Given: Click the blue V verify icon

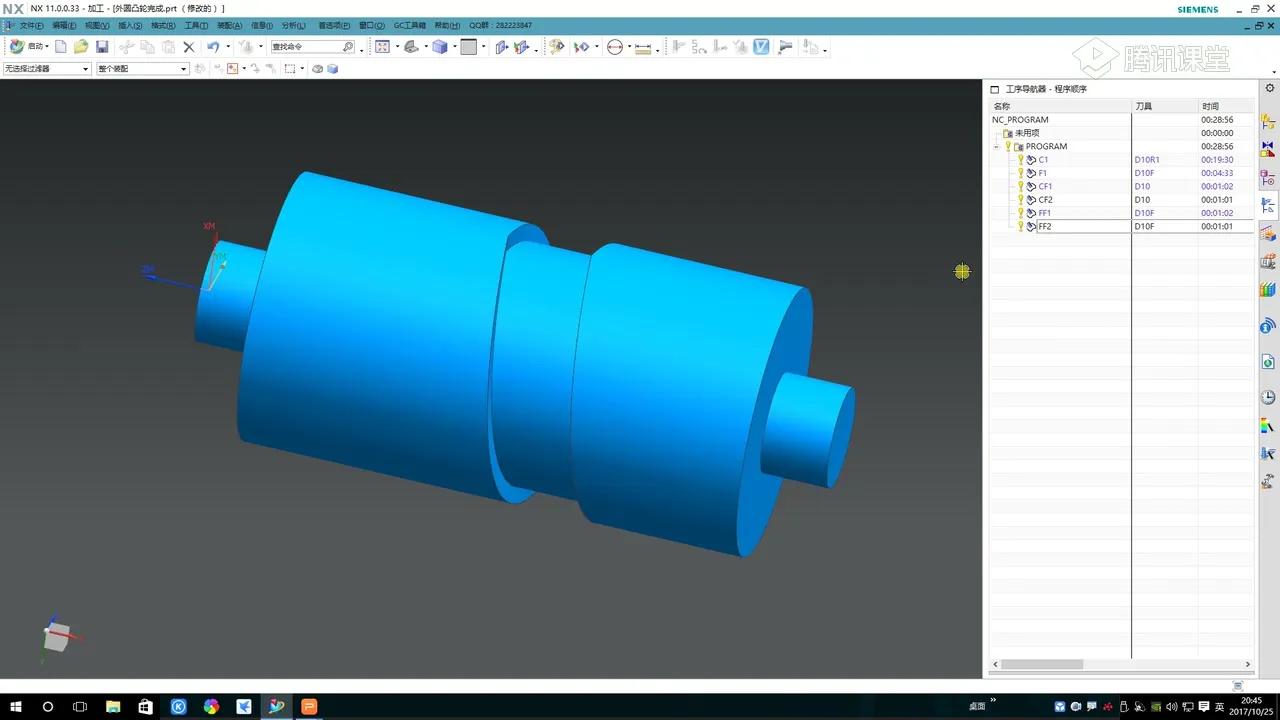Looking at the screenshot, I should [761, 47].
